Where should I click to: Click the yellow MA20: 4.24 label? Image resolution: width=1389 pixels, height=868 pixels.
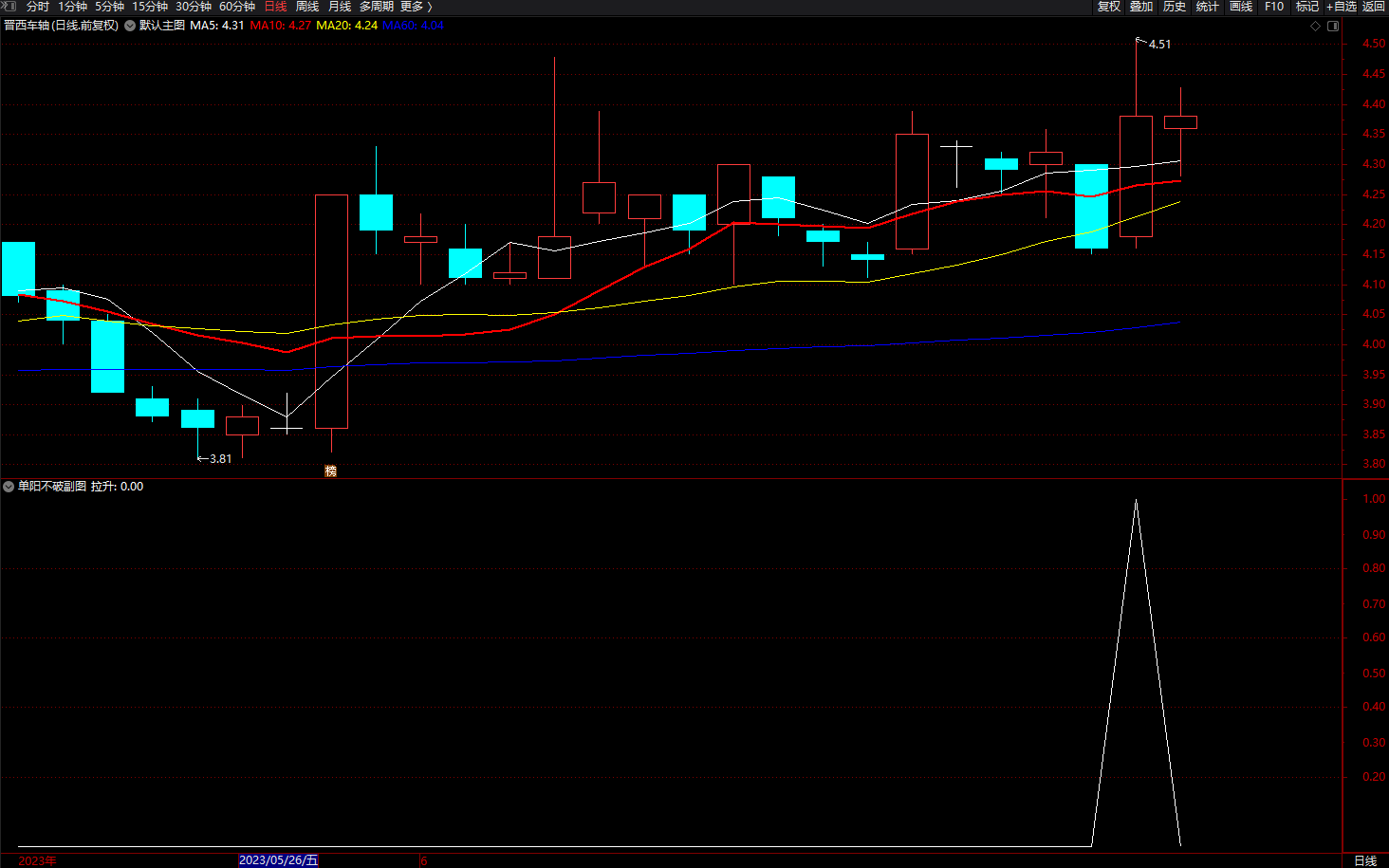(346, 26)
